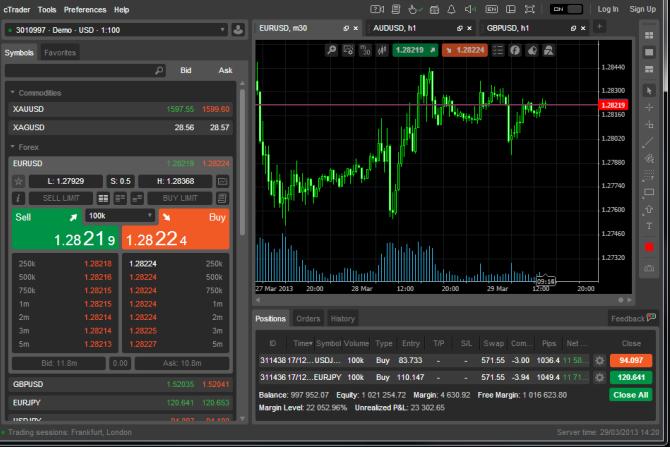Enter full screen mode icon
The width and height of the screenshot is (670, 449).
coord(529,9)
